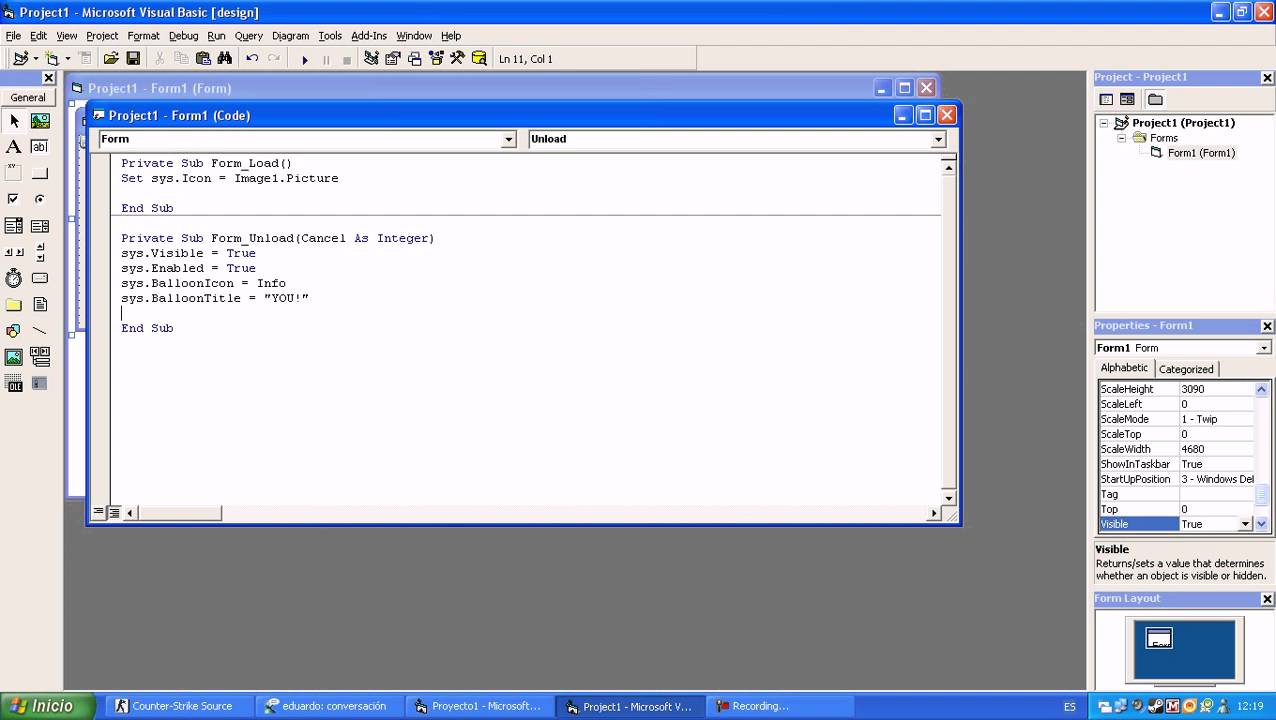Collapse the Forms folder in project tree

pyautogui.click(x=1122, y=138)
